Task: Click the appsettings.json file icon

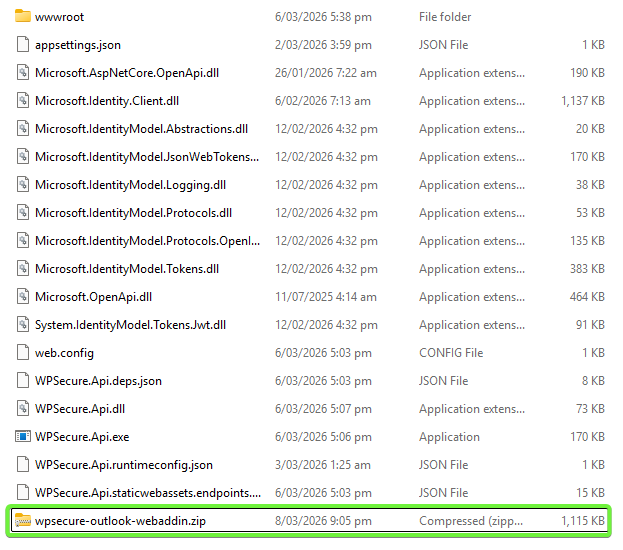Action: pyautogui.click(x=23, y=45)
